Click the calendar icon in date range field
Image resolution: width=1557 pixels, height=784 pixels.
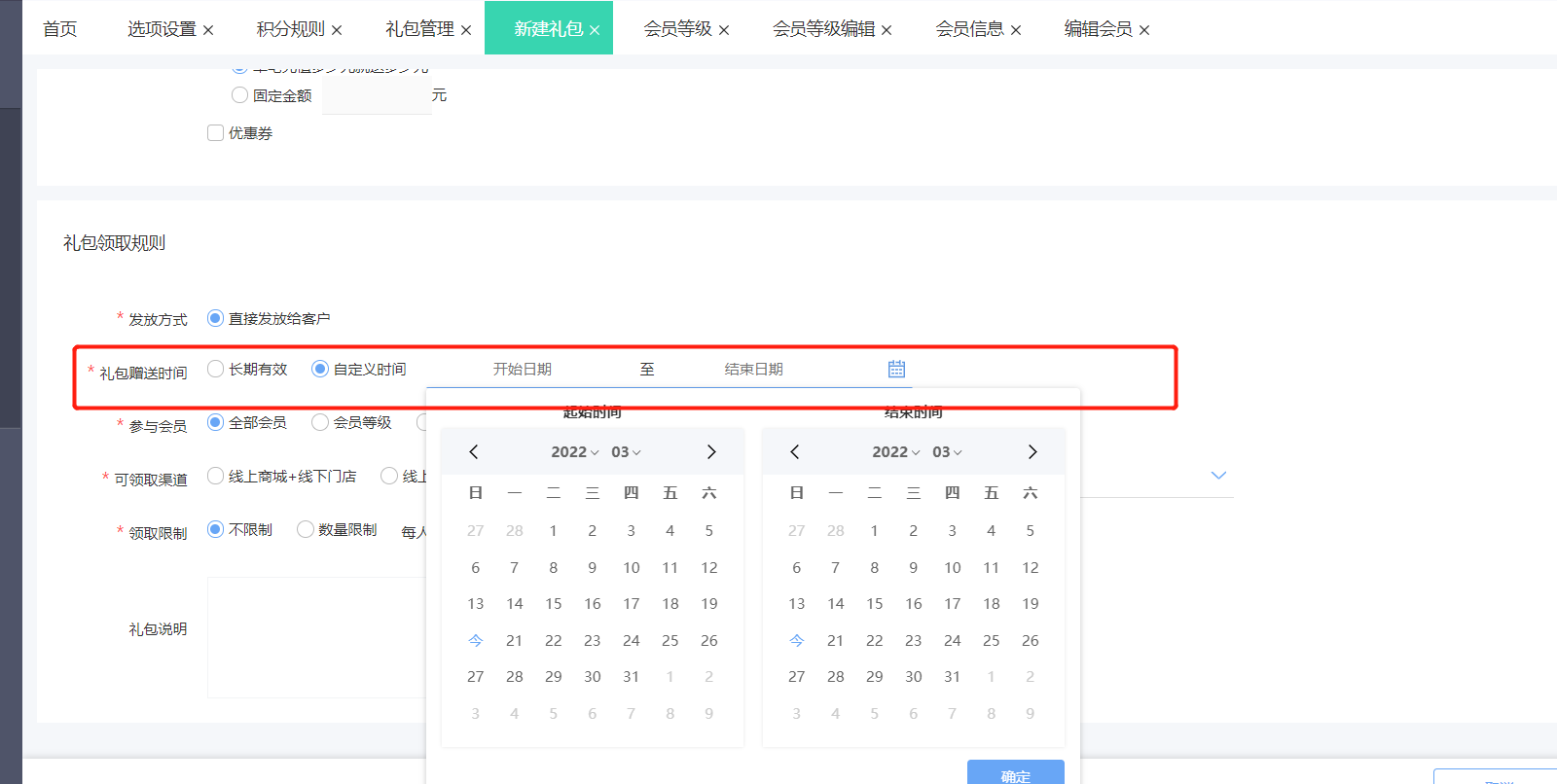point(896,369)
